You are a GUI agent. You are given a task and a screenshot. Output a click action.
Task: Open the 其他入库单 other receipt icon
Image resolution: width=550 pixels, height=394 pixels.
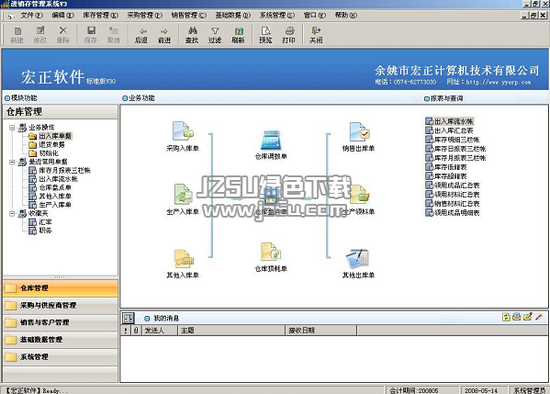coord(183,258)
